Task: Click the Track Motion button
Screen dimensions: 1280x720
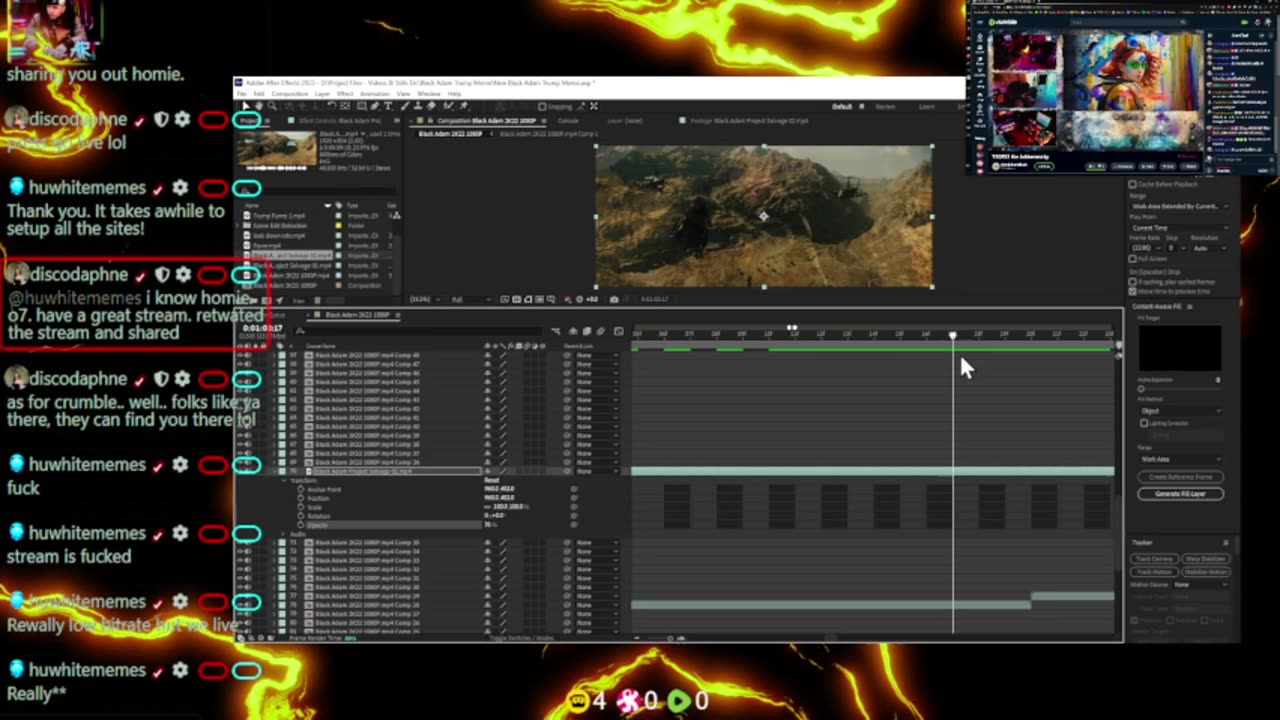Action: [x=1154, y=572]
